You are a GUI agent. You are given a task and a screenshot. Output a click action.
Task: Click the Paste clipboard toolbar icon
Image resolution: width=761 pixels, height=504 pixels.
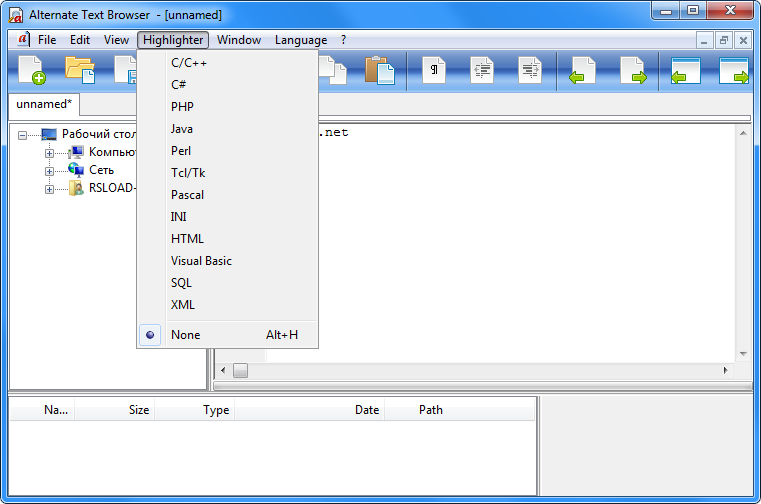point(380,70)
